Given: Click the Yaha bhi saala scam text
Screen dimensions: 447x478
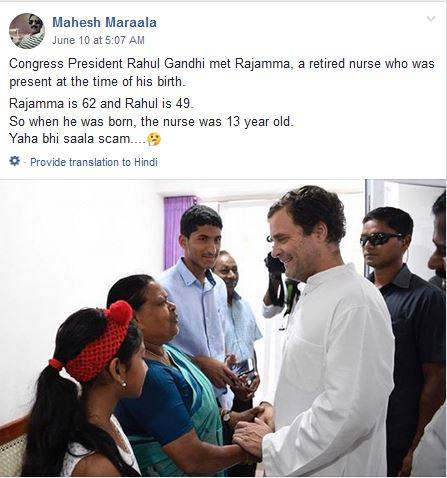Looking at the screenshot, I should coord(77,138).
